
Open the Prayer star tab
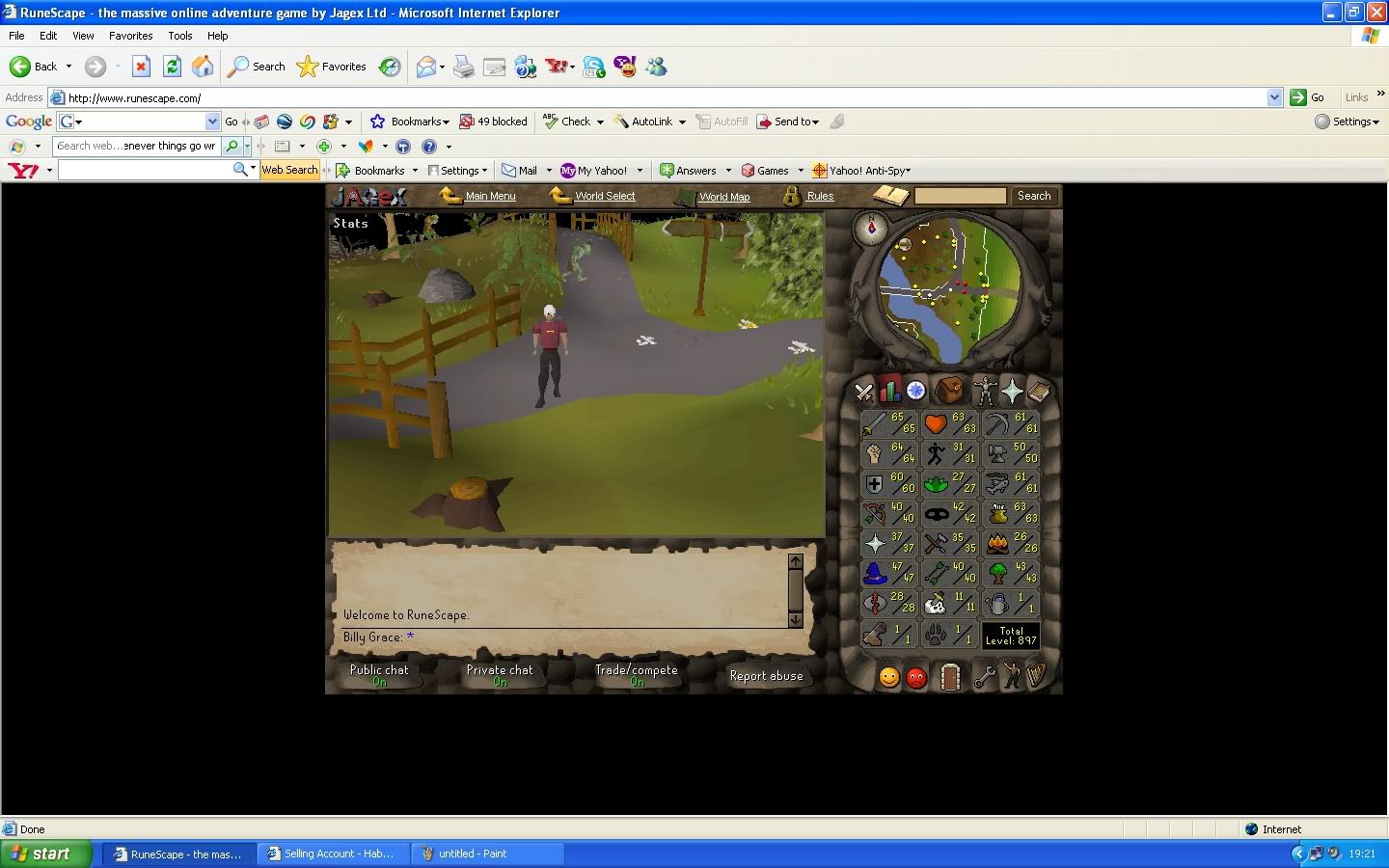pyautogui.click(x=1012, y=391)
